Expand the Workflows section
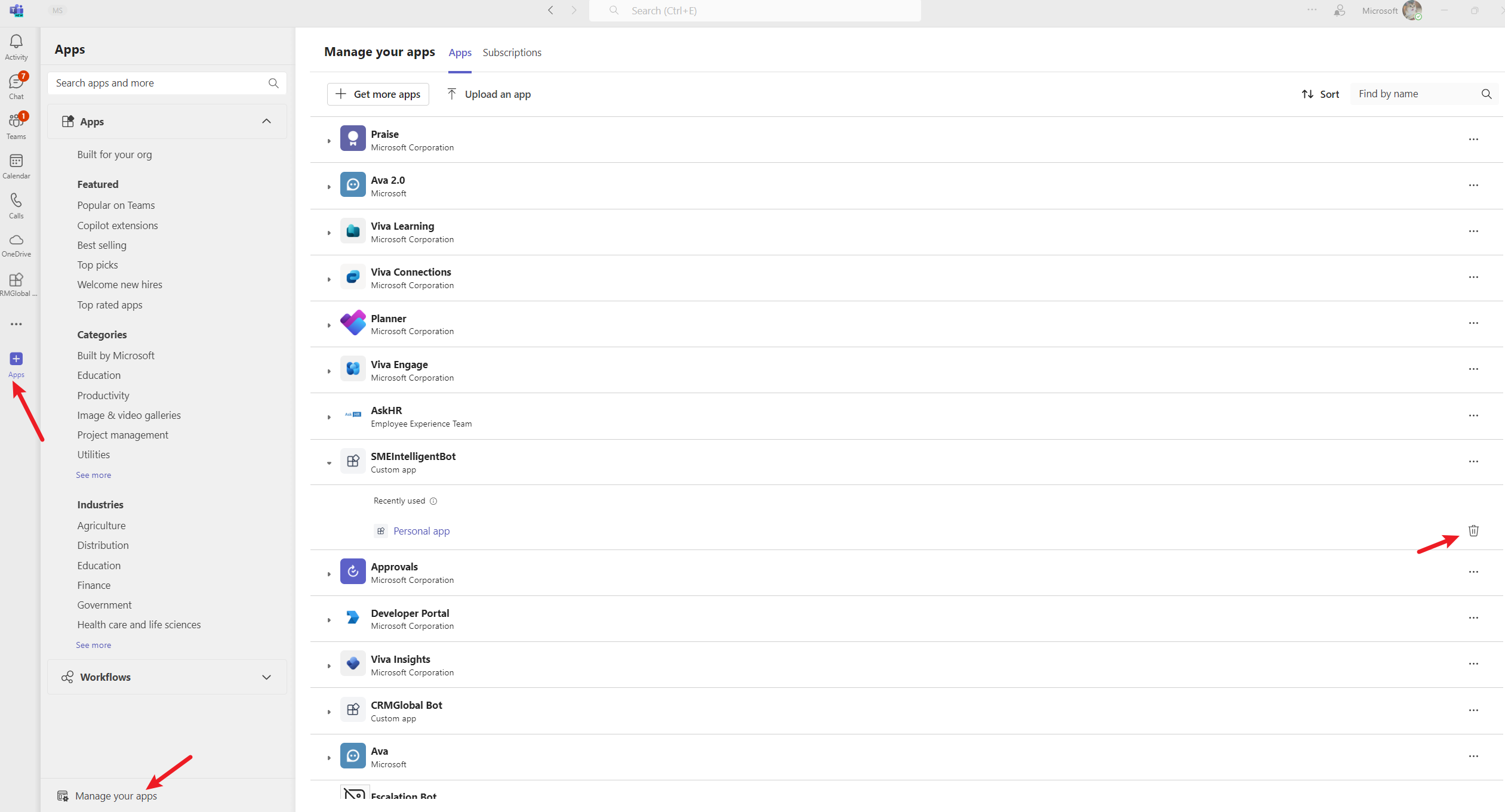1505x812 pixels. 266,677
